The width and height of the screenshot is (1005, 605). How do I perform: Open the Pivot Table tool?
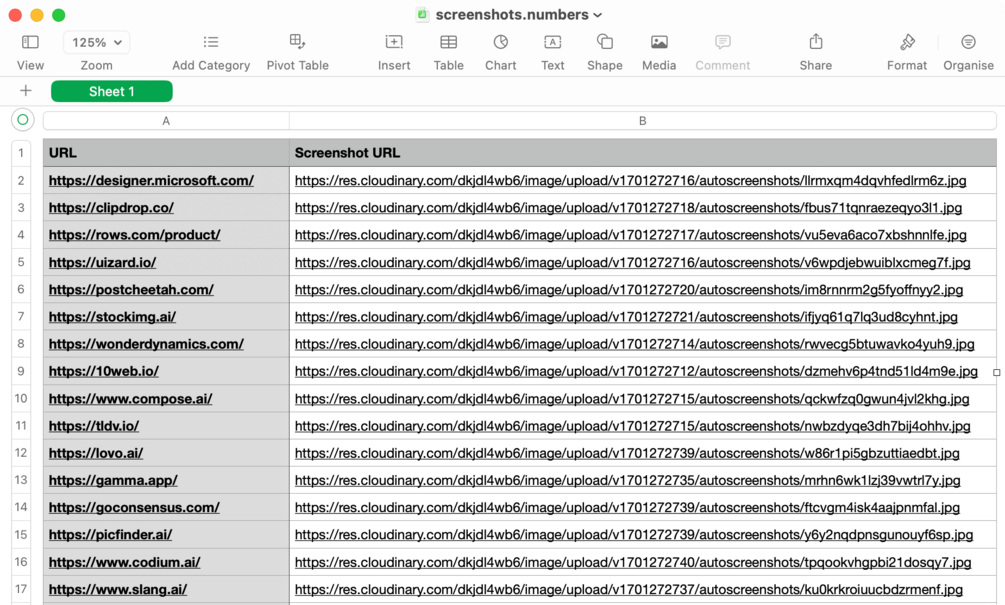[297, 42]
